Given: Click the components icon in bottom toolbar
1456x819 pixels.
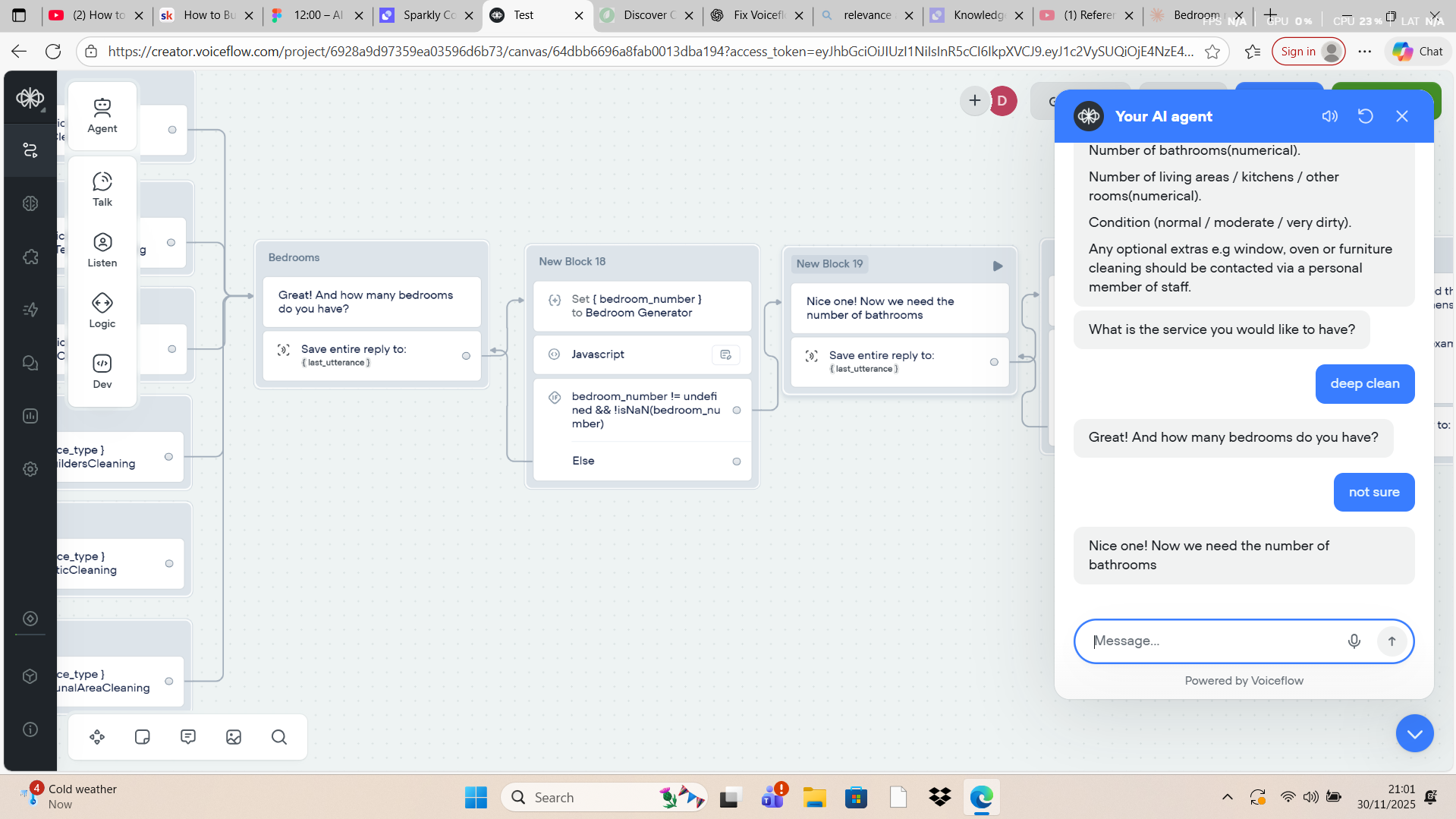Looking at the screenshot, I should [97, 737].
